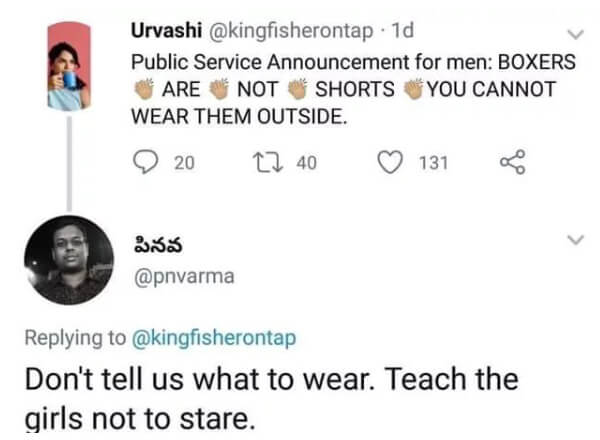Like the tweet with the heart icon
This screenshot has width=600, height=440.
click(394, 163)
